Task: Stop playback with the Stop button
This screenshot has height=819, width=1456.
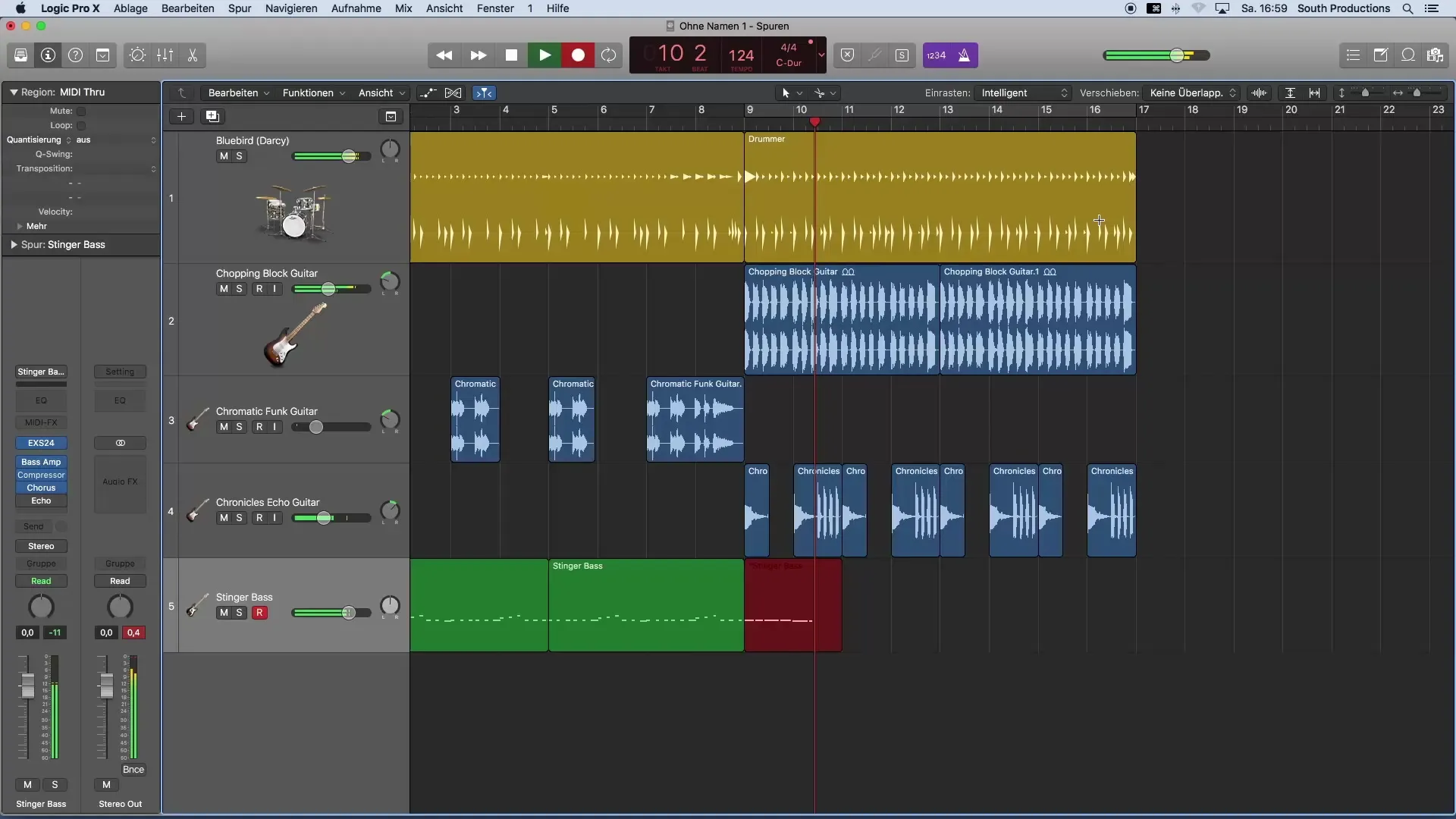Action: click(x=511, y=55)
